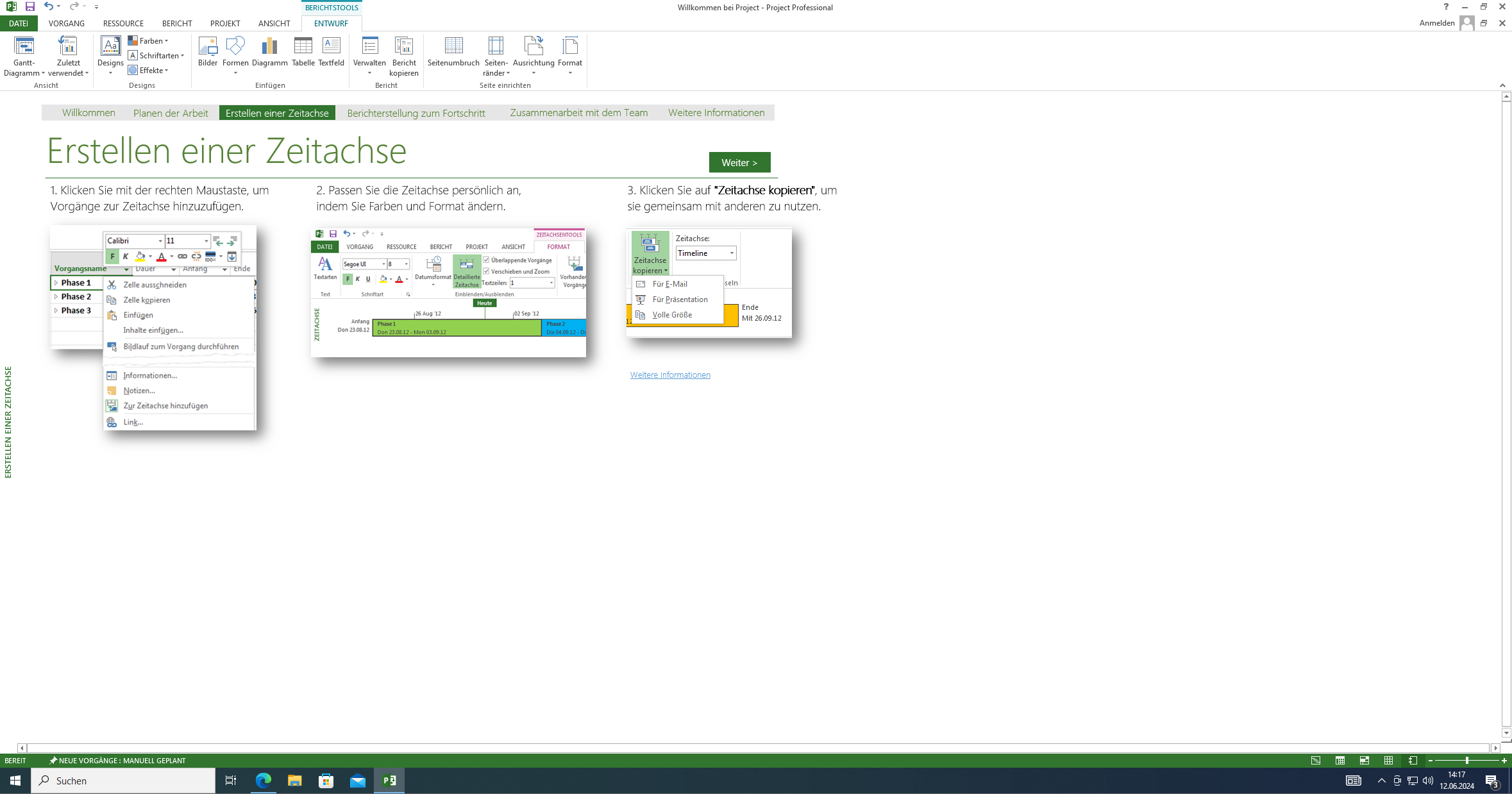This screenshot has height=794, width=1512.
Task: Open the Weitere Informationen hyperlink below images
Action: pos(670,375)
